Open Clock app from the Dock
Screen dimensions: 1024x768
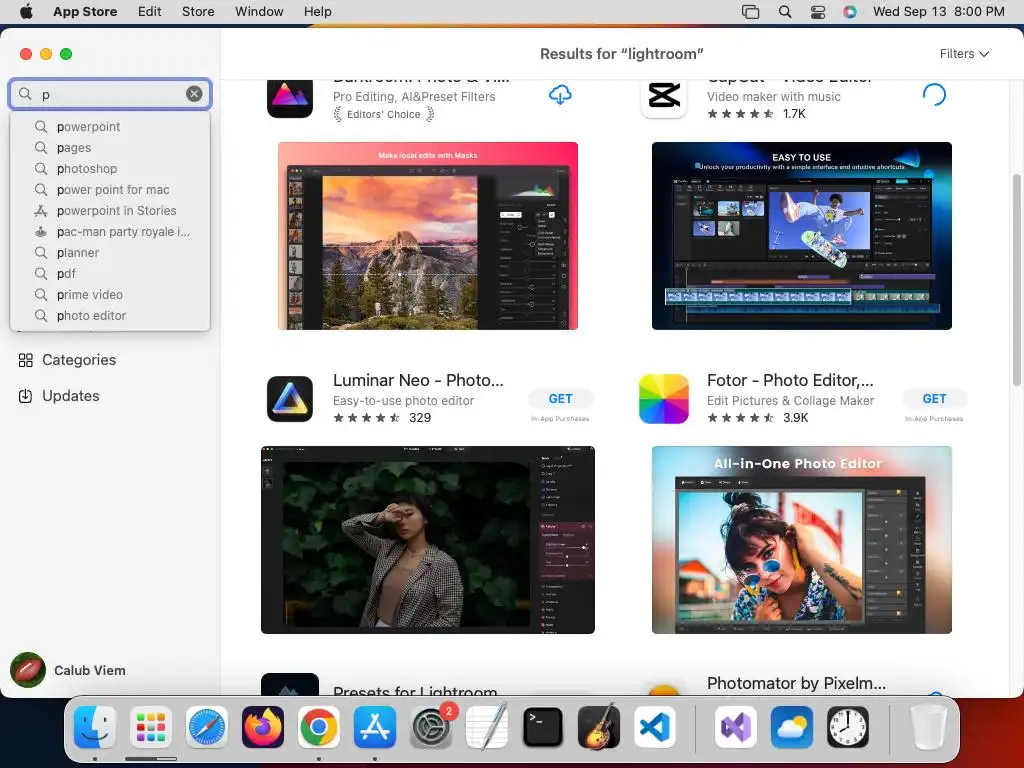point(848,727)
